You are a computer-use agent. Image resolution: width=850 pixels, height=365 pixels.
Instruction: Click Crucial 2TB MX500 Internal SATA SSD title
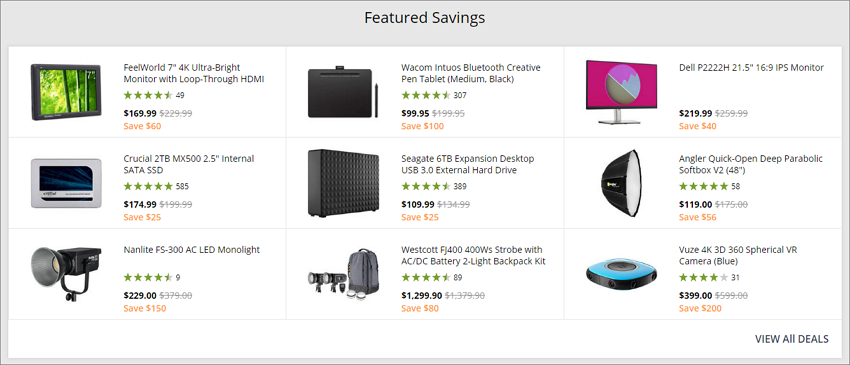pos(189,164)
